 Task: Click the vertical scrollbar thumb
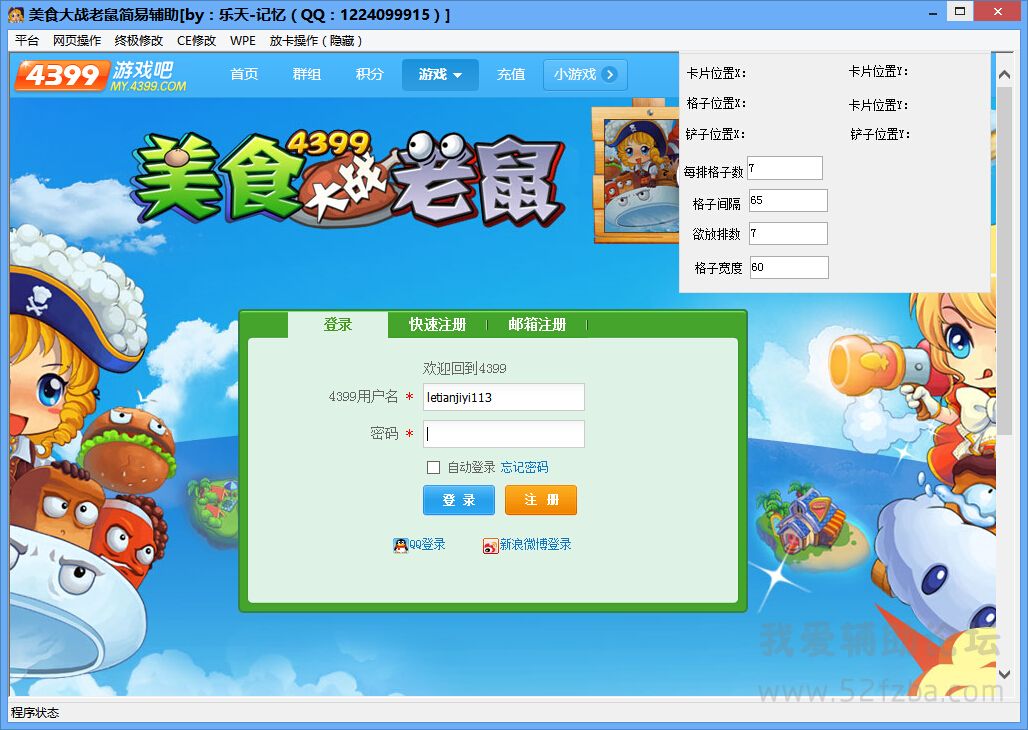click(1004, 260)
